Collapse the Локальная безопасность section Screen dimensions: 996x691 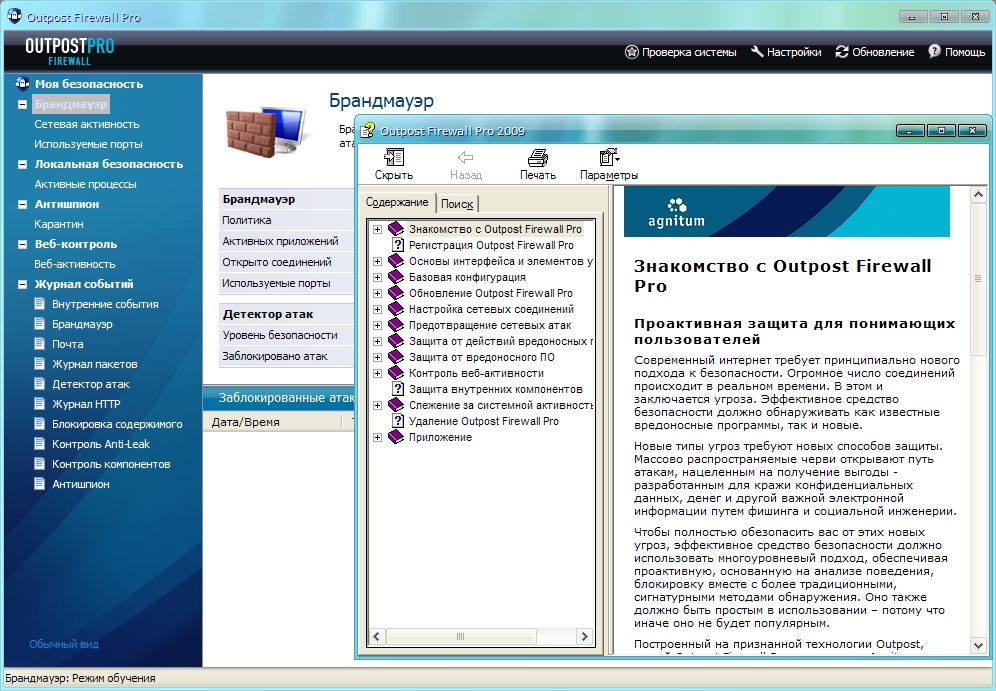[22, 164]
